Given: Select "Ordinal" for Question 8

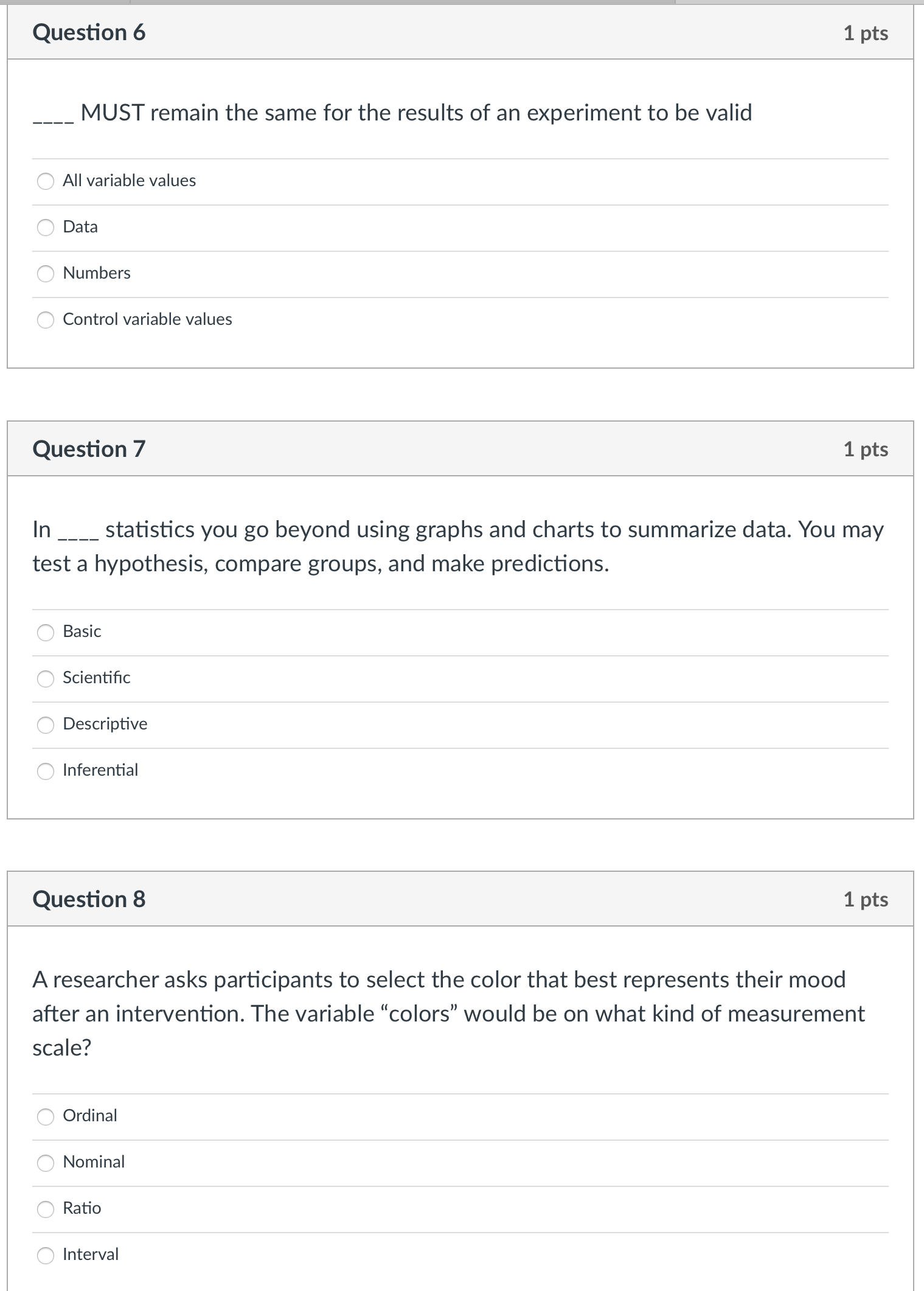Looking at the screenshot, I should pos(46,1116).
